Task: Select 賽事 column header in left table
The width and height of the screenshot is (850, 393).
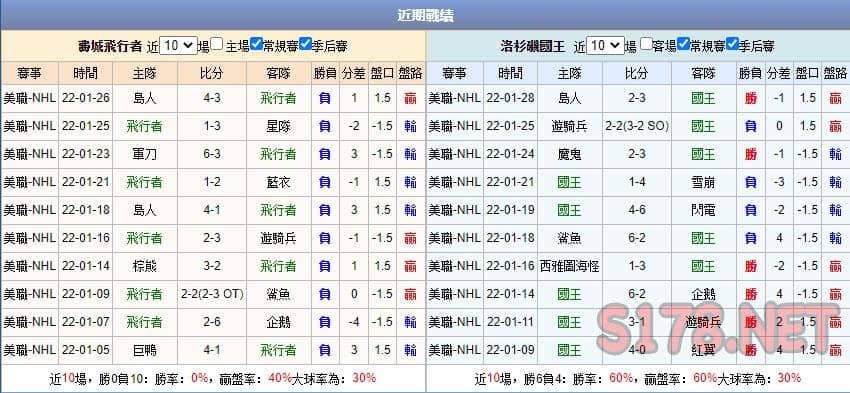Action: [29, 73]
